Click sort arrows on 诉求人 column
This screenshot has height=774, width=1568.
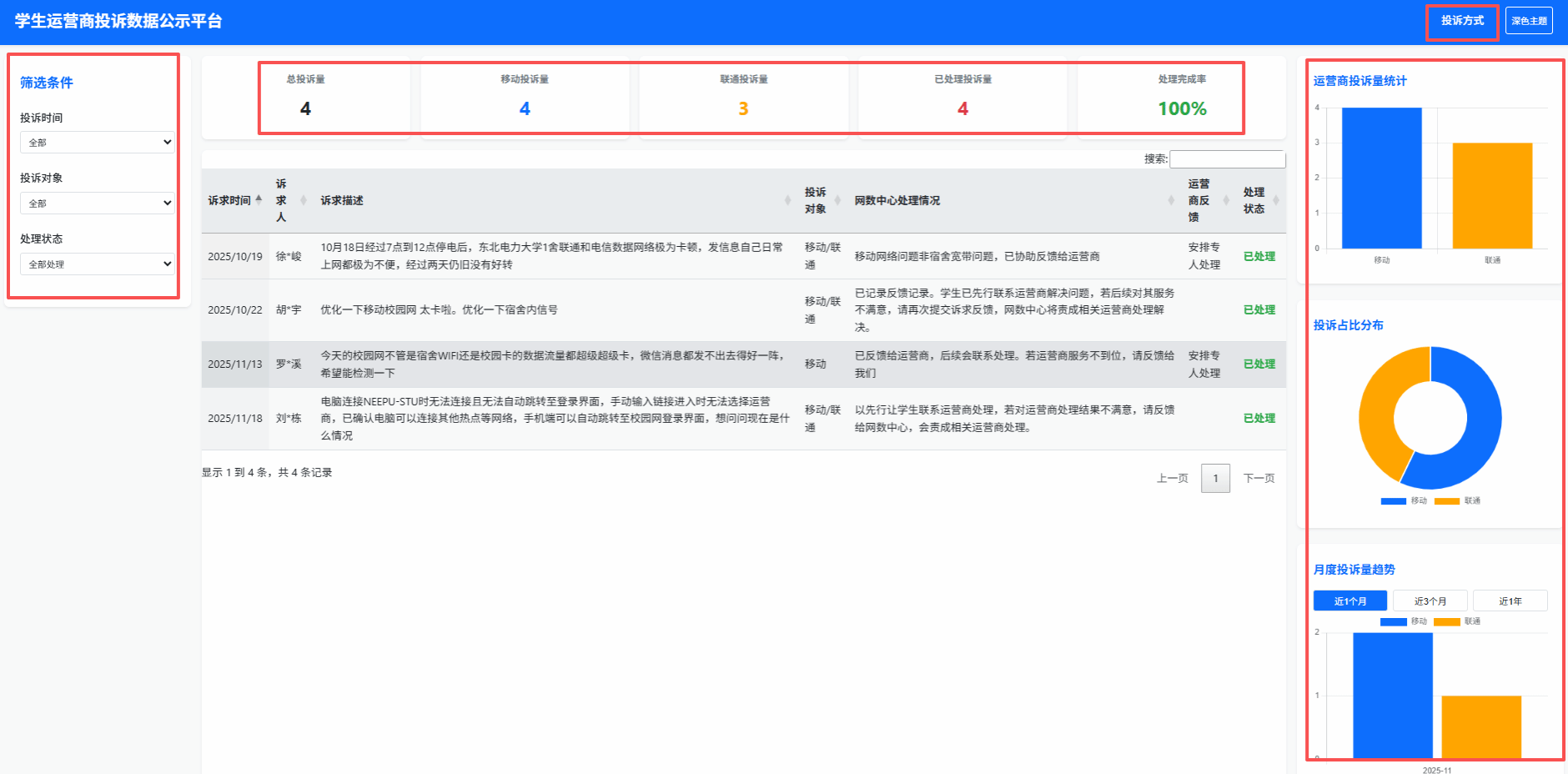pyautogui.click(x=304, y=200)
